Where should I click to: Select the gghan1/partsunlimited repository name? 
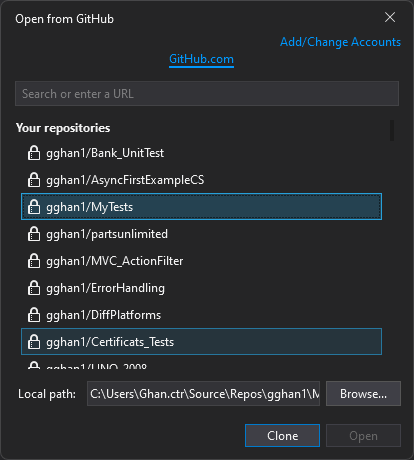[x=107, y=234]
